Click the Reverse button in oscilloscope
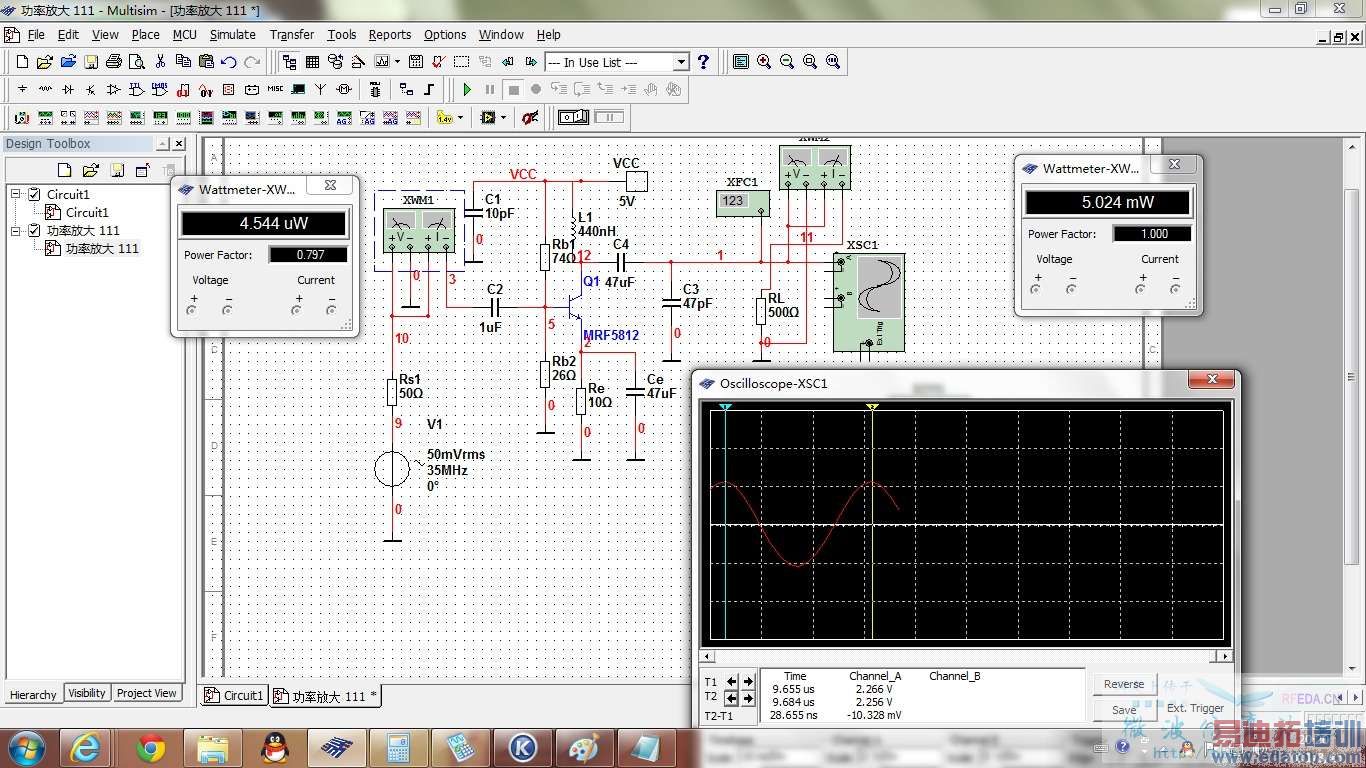The width and height of the screenshot is (1366, 768). pyautogui.click(x=1123, y=684)
